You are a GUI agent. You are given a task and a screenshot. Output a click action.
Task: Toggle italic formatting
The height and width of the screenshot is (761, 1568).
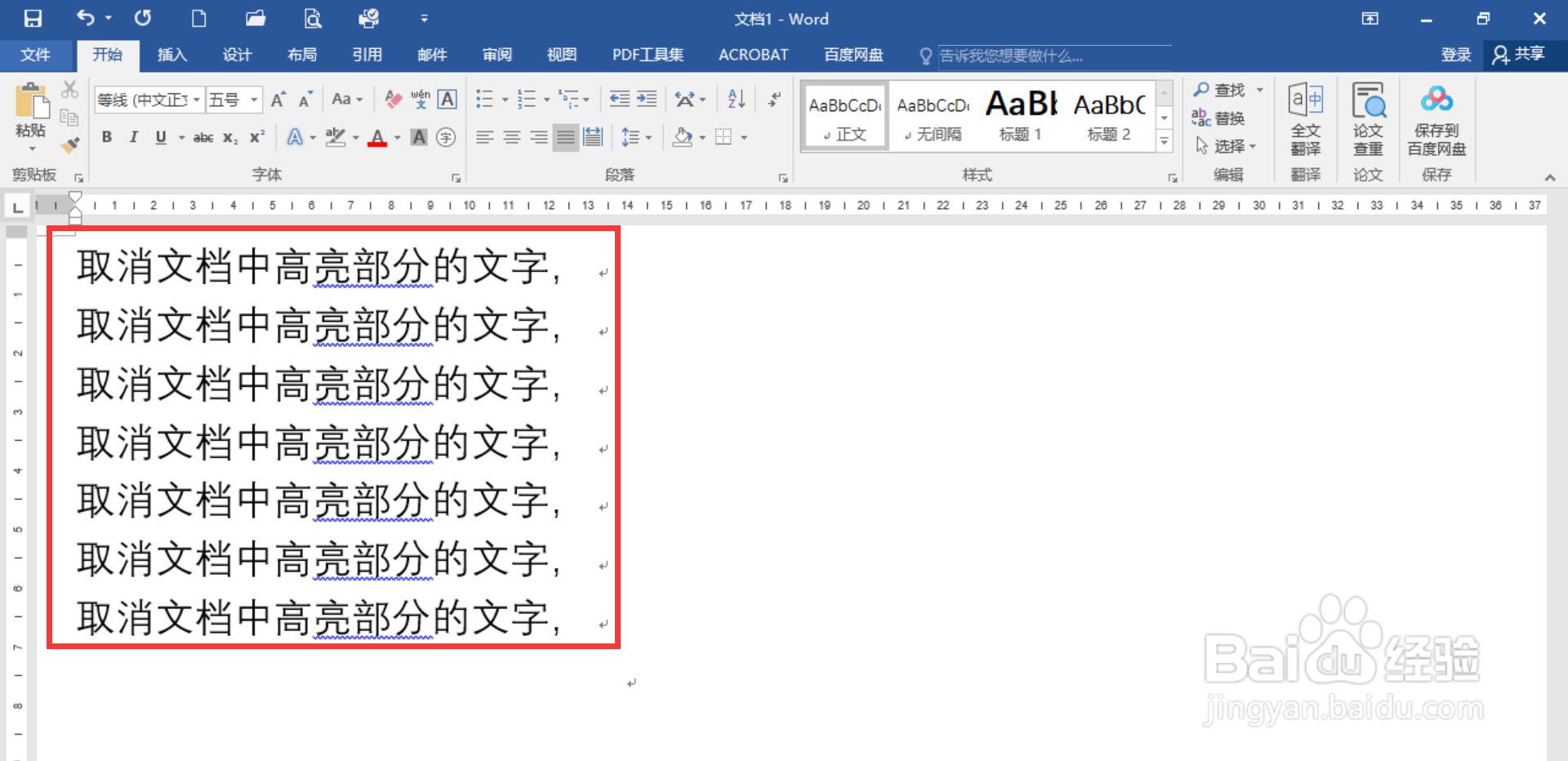tap(133, 137)
